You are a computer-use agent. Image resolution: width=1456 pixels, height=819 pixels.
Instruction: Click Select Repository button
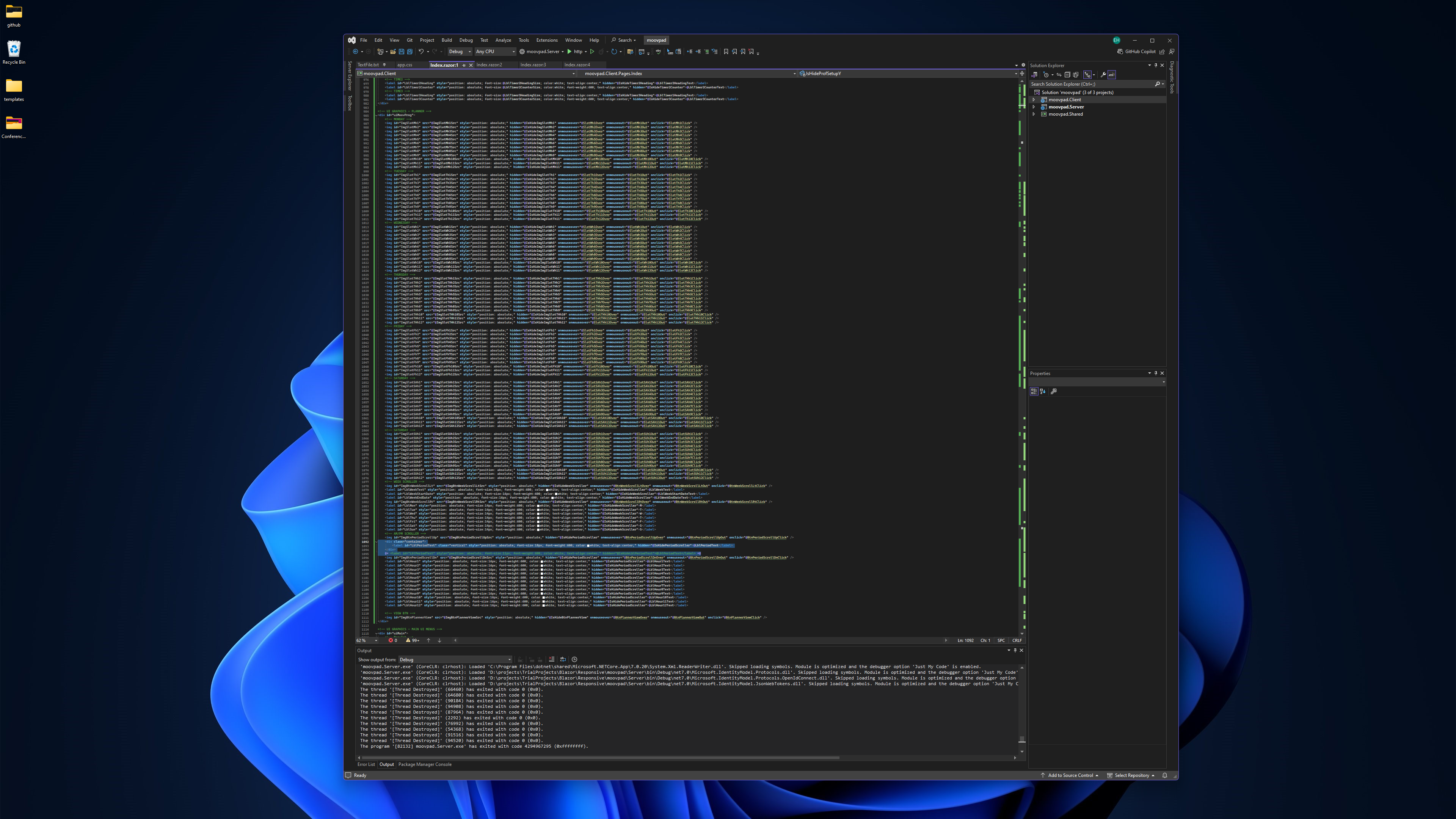click(x=1130, y=775)
